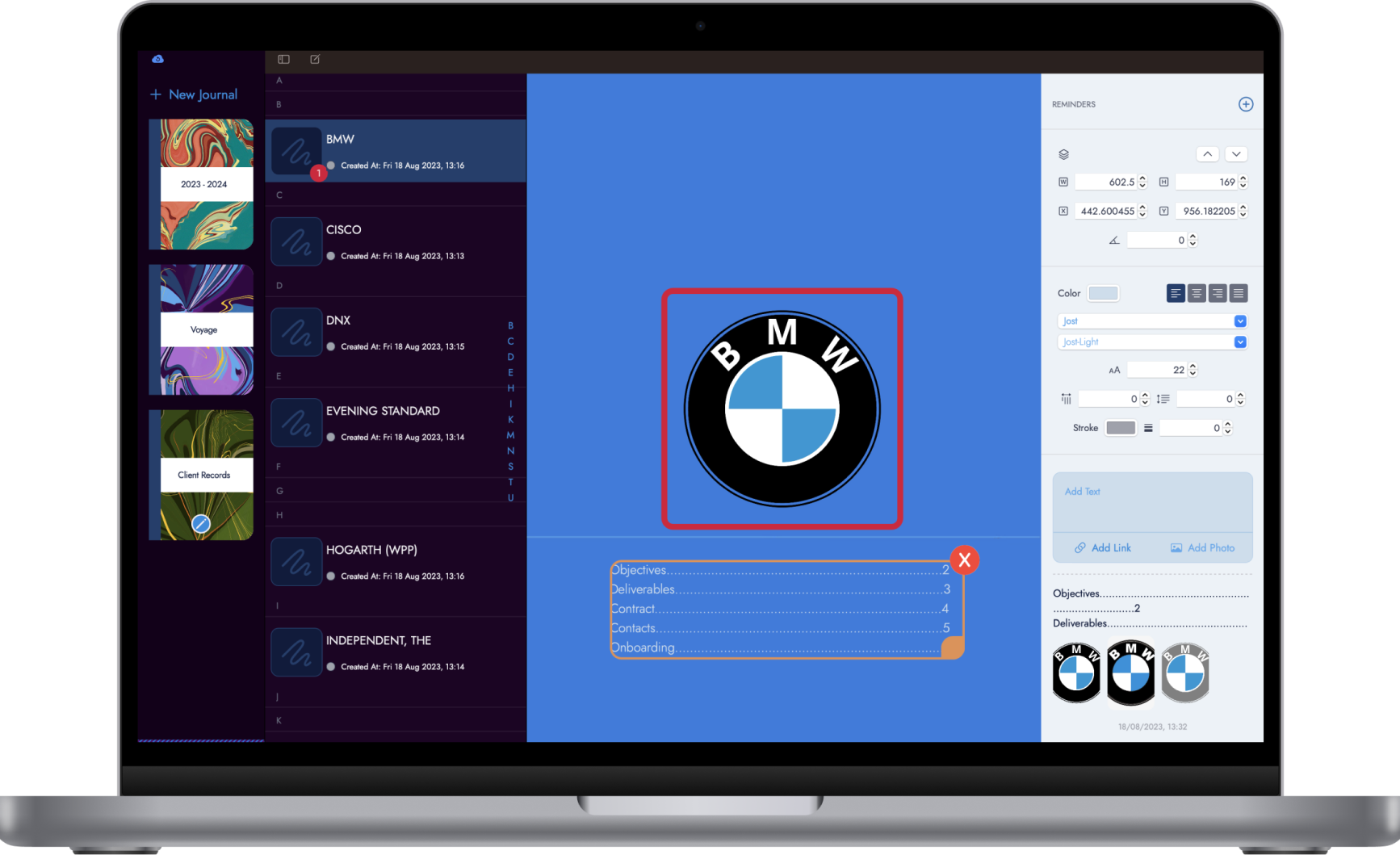Select the BMW logo image on canvas
Image resolution: width=1400 pixels, height=855 pixels.
pos(782,409)
